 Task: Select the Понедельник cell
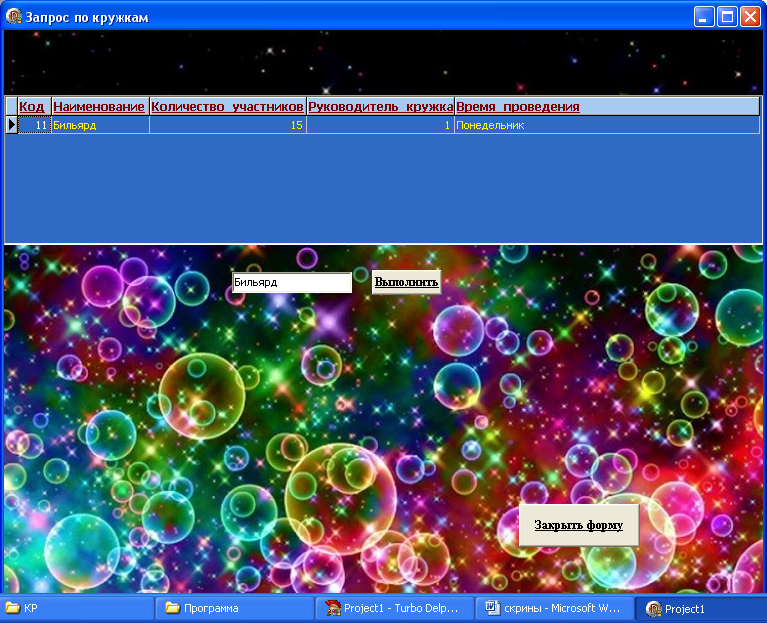[x=607, y=125]
